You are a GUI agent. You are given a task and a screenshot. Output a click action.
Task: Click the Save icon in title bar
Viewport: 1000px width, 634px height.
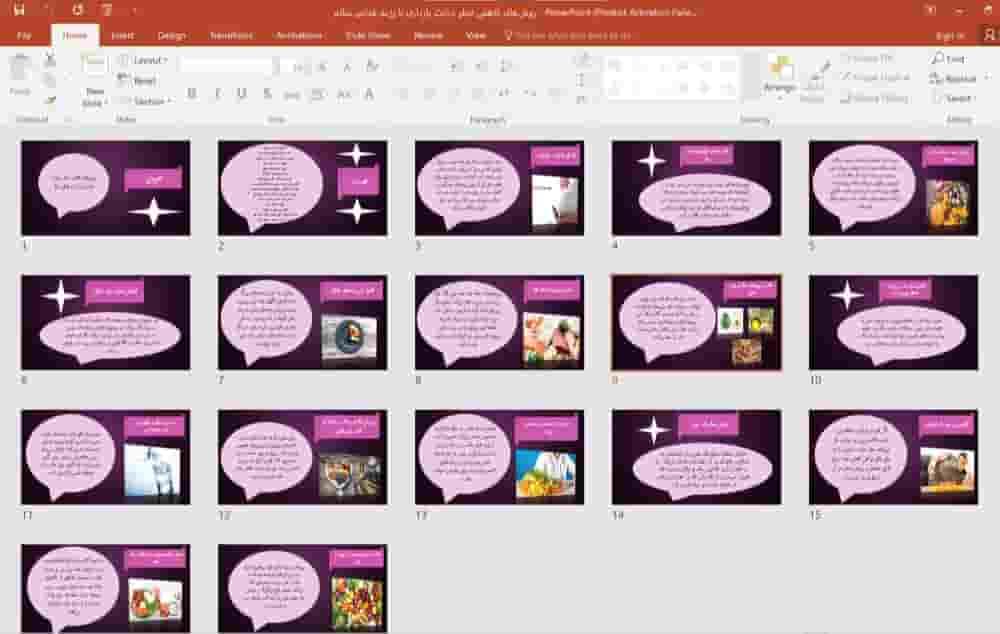point(19,10)
